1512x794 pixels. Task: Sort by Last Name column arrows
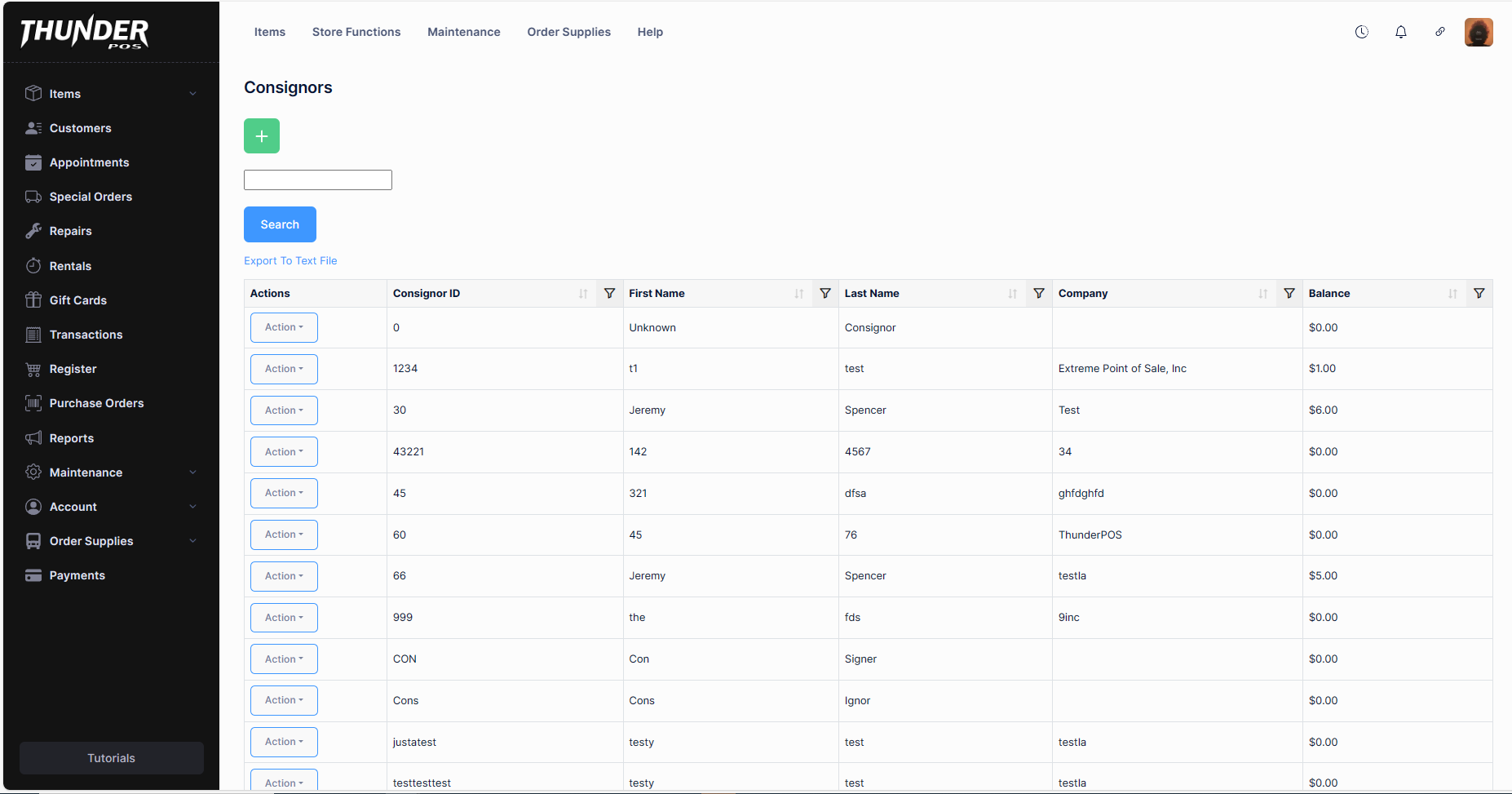pyautogui.click(x=1012, y=294)
